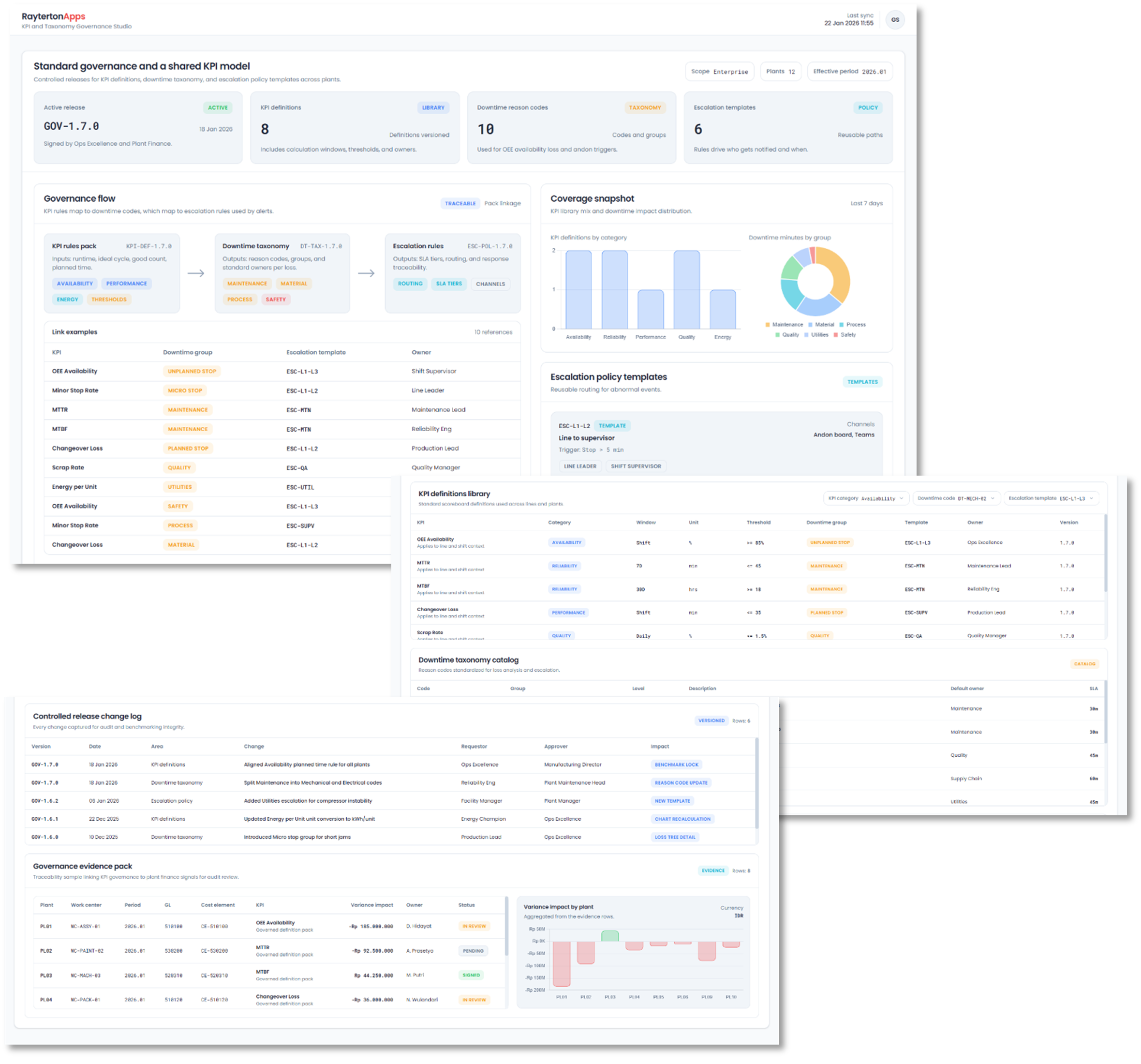Click the ACTIVE badge on release GOV-1.7.0
Screen dimensions: 1141x1064
217,107
